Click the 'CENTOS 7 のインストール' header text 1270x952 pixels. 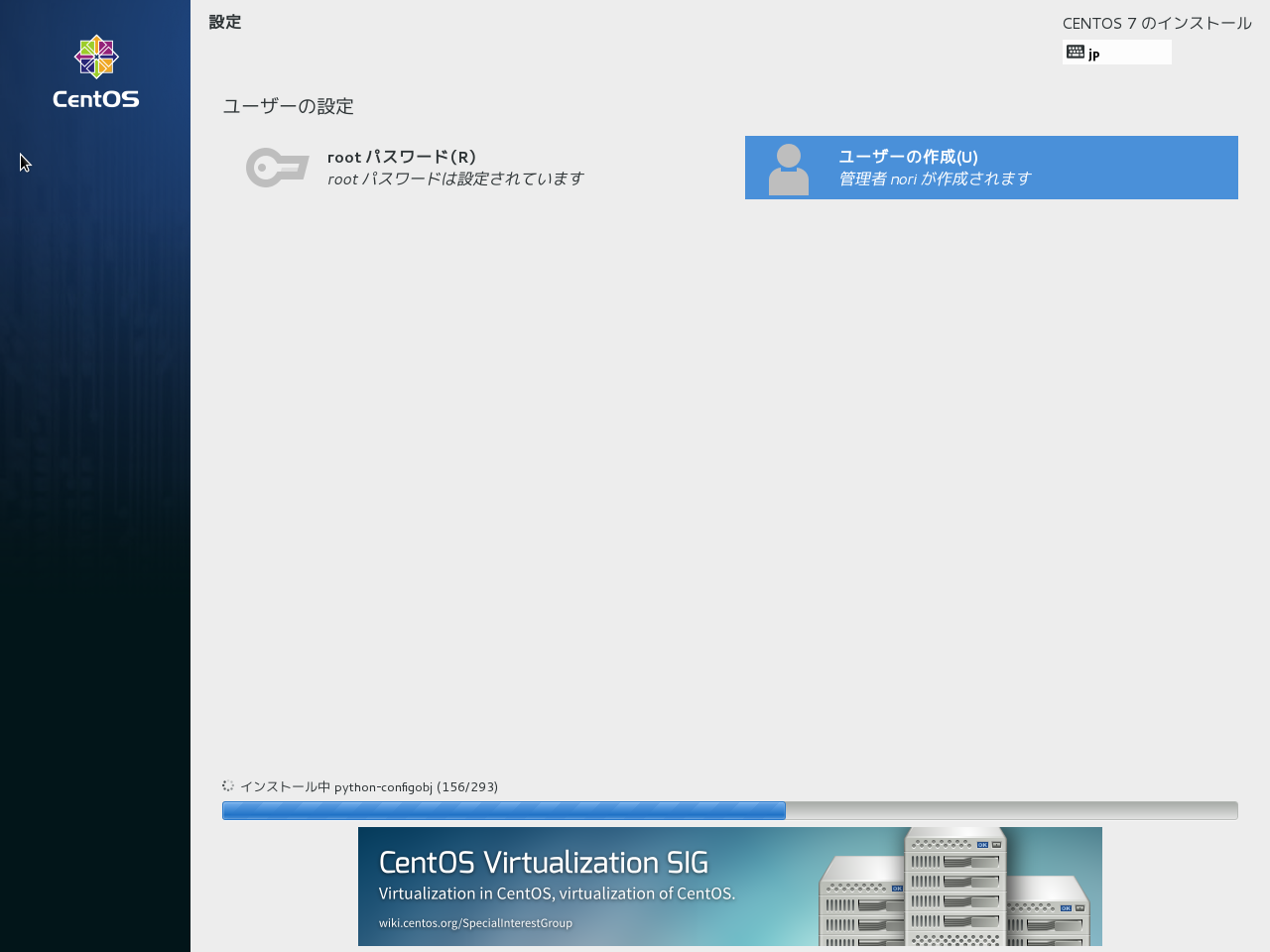click(1156, 23)
